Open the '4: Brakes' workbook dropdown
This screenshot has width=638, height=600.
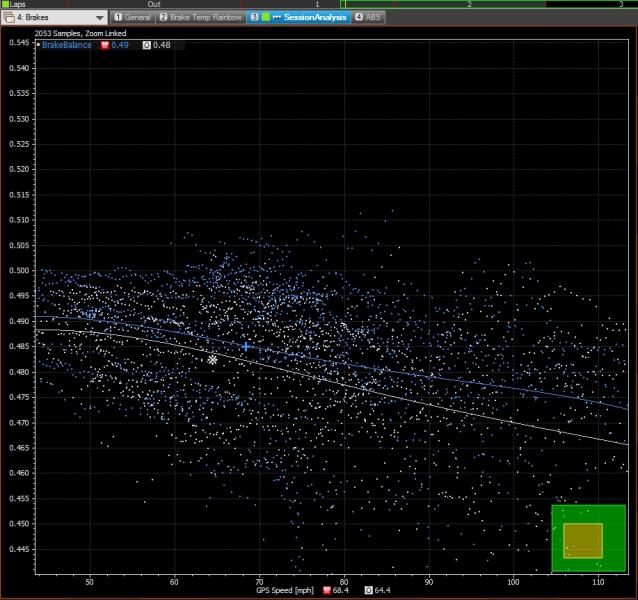tap(54, 17)
